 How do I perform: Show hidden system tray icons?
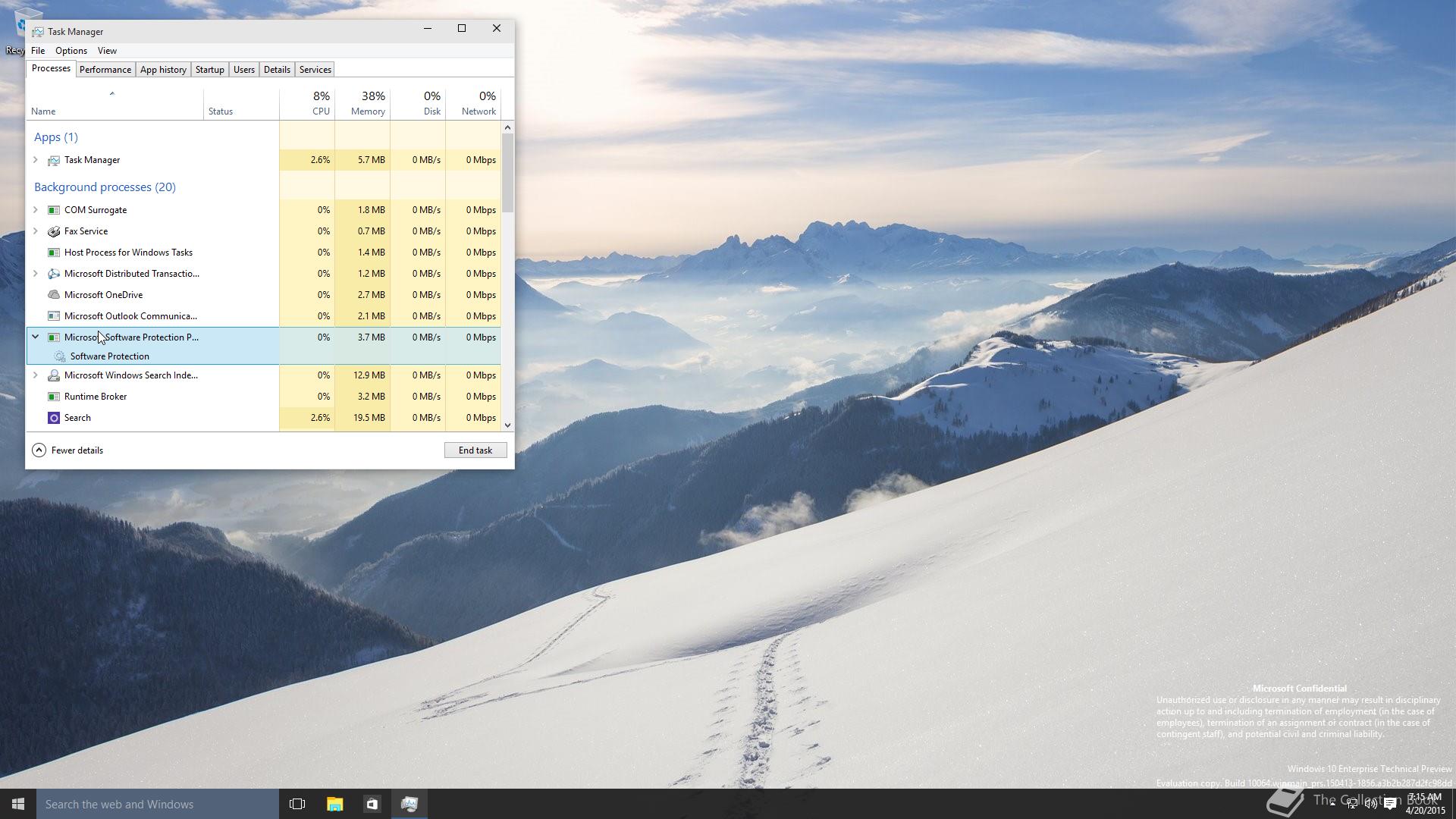tap(1332, 804)
